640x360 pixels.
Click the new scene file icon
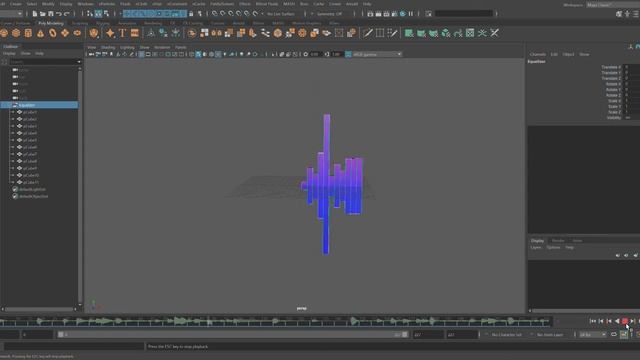coord(35,13)
